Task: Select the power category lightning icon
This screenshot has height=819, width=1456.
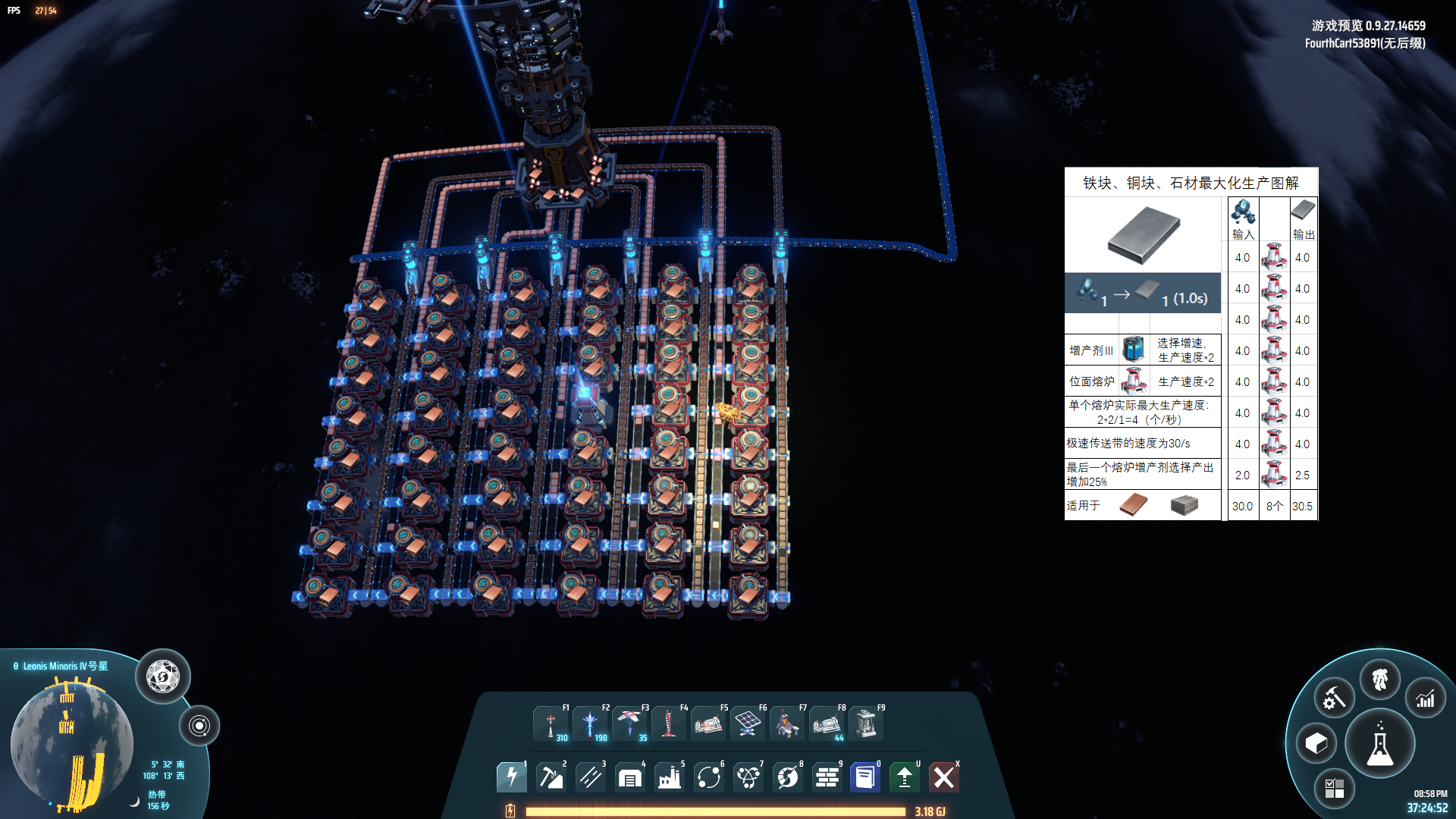Action: coord(512,777)
